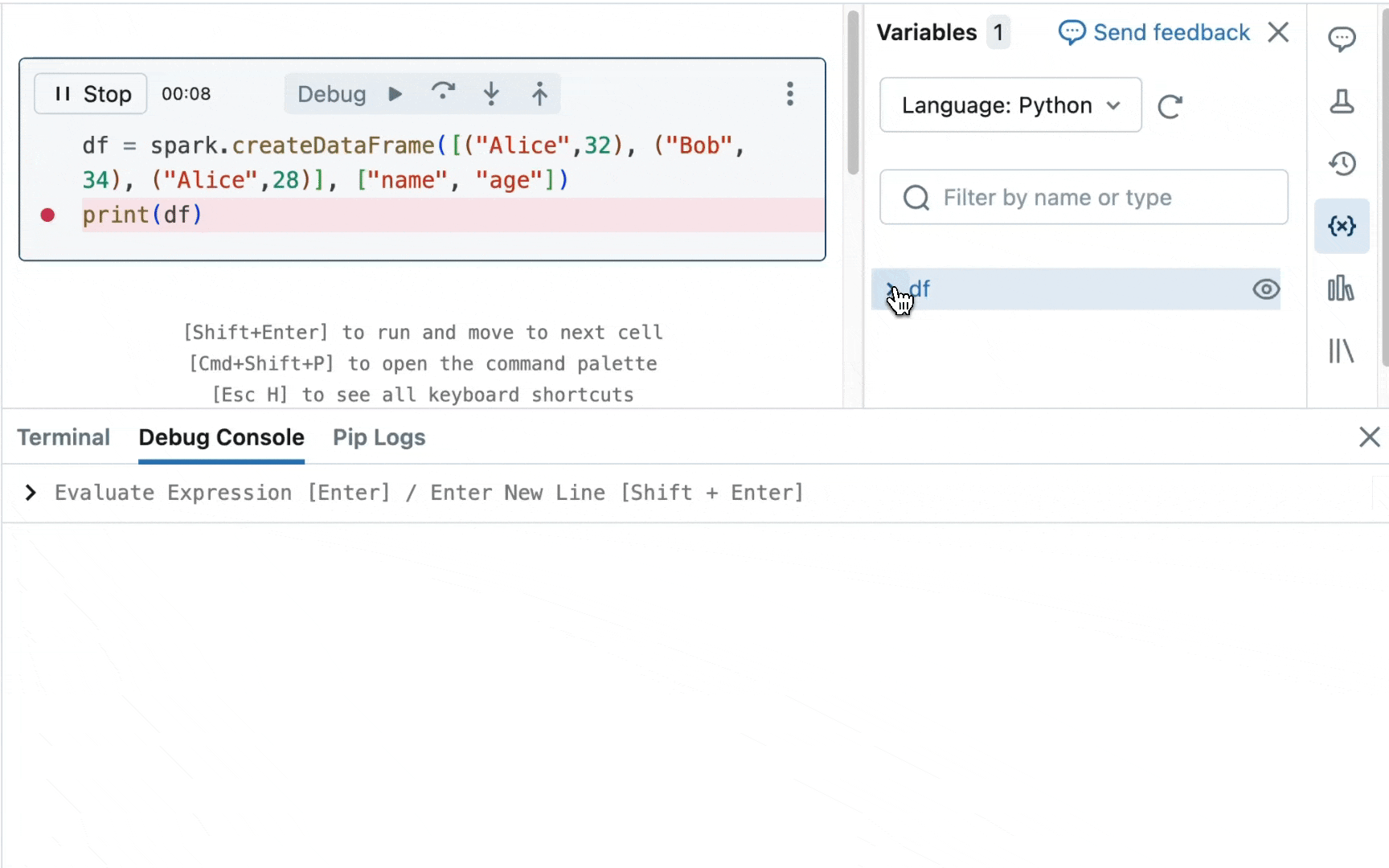Click the Step Over debug icon
Image resolution: width=1389 pixels, height=868 pixels.
coord(443,93)
